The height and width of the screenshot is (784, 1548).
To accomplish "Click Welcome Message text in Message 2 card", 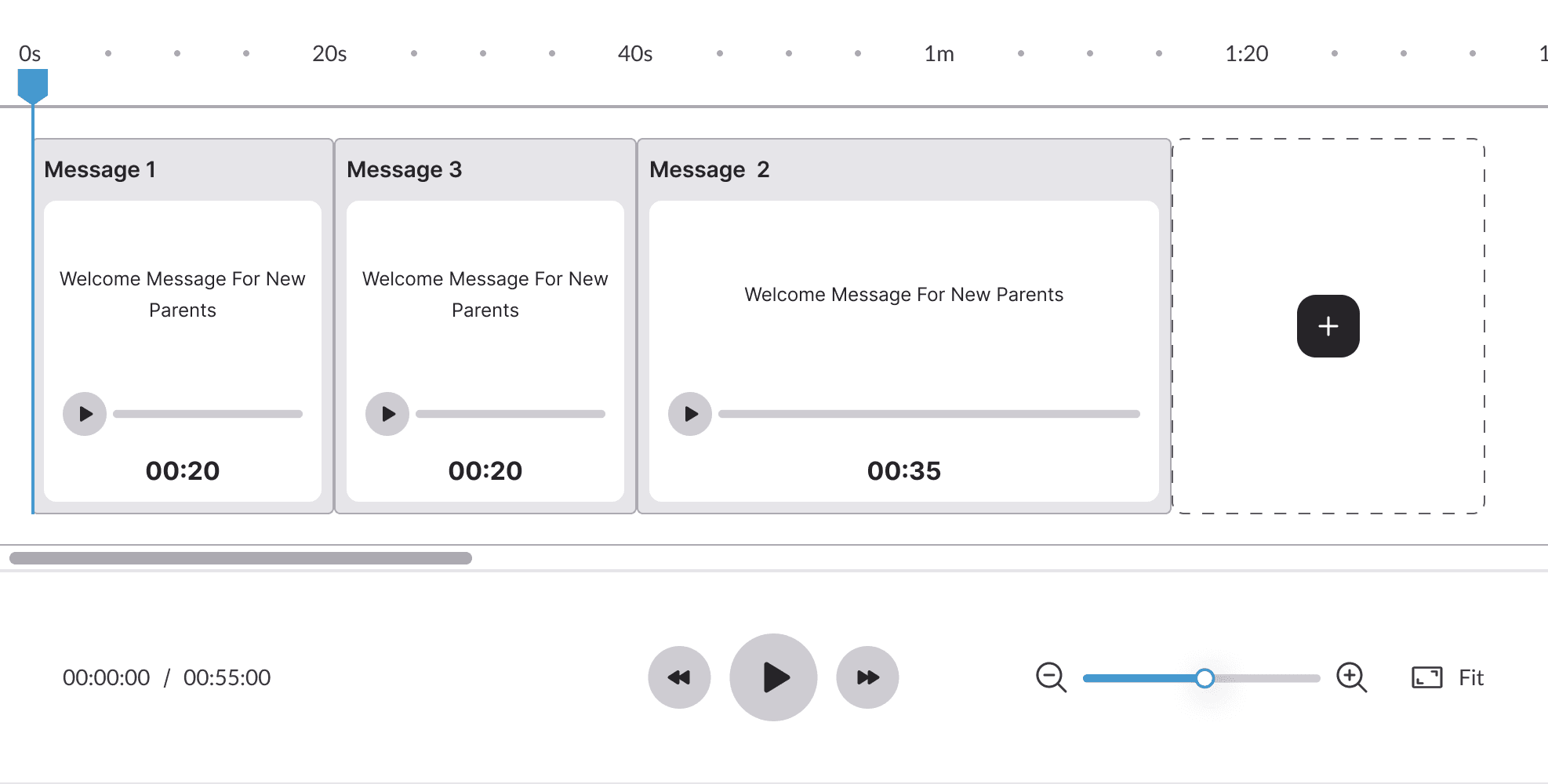I will 904,295.
